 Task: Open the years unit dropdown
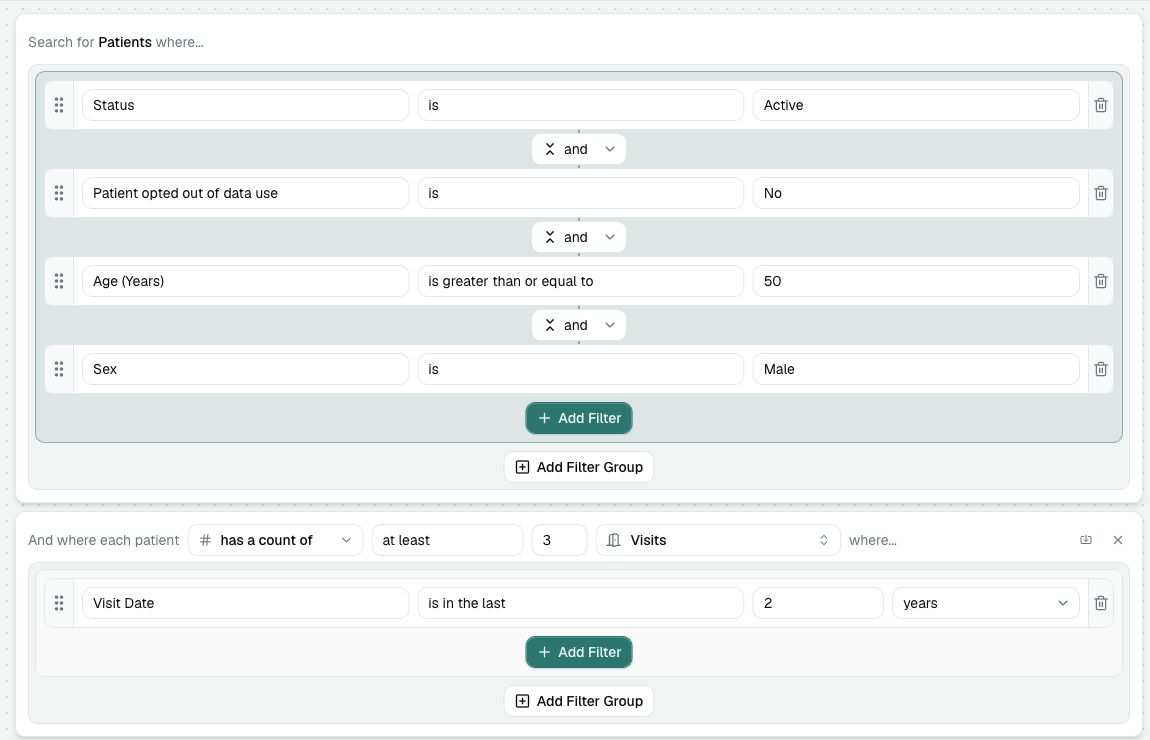pyautogui.click(x=985, y=603)
